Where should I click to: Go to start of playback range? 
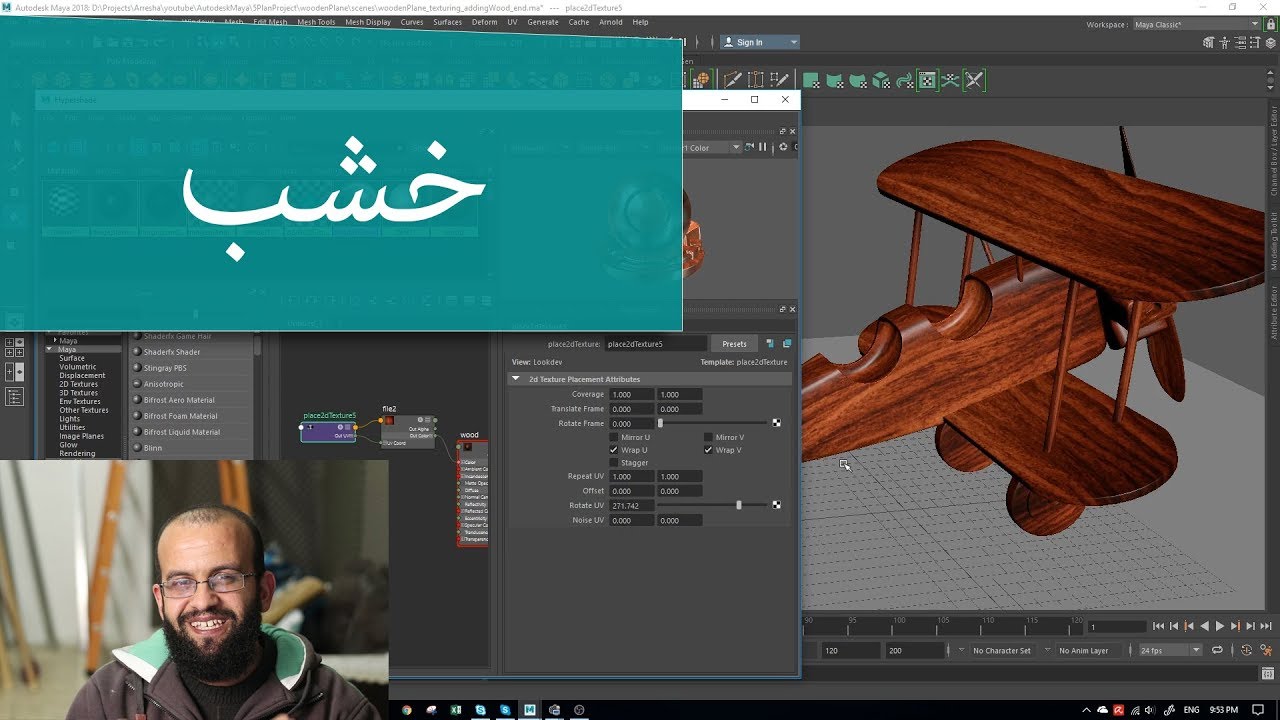(1158, 626)
